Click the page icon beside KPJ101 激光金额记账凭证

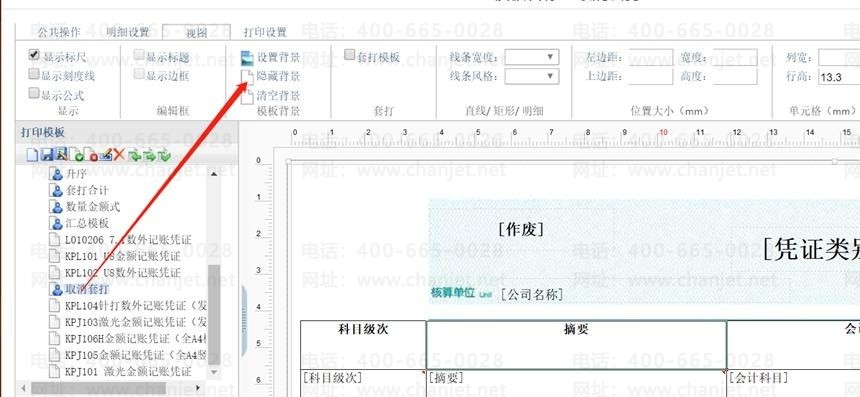click(x=54, y=371)
